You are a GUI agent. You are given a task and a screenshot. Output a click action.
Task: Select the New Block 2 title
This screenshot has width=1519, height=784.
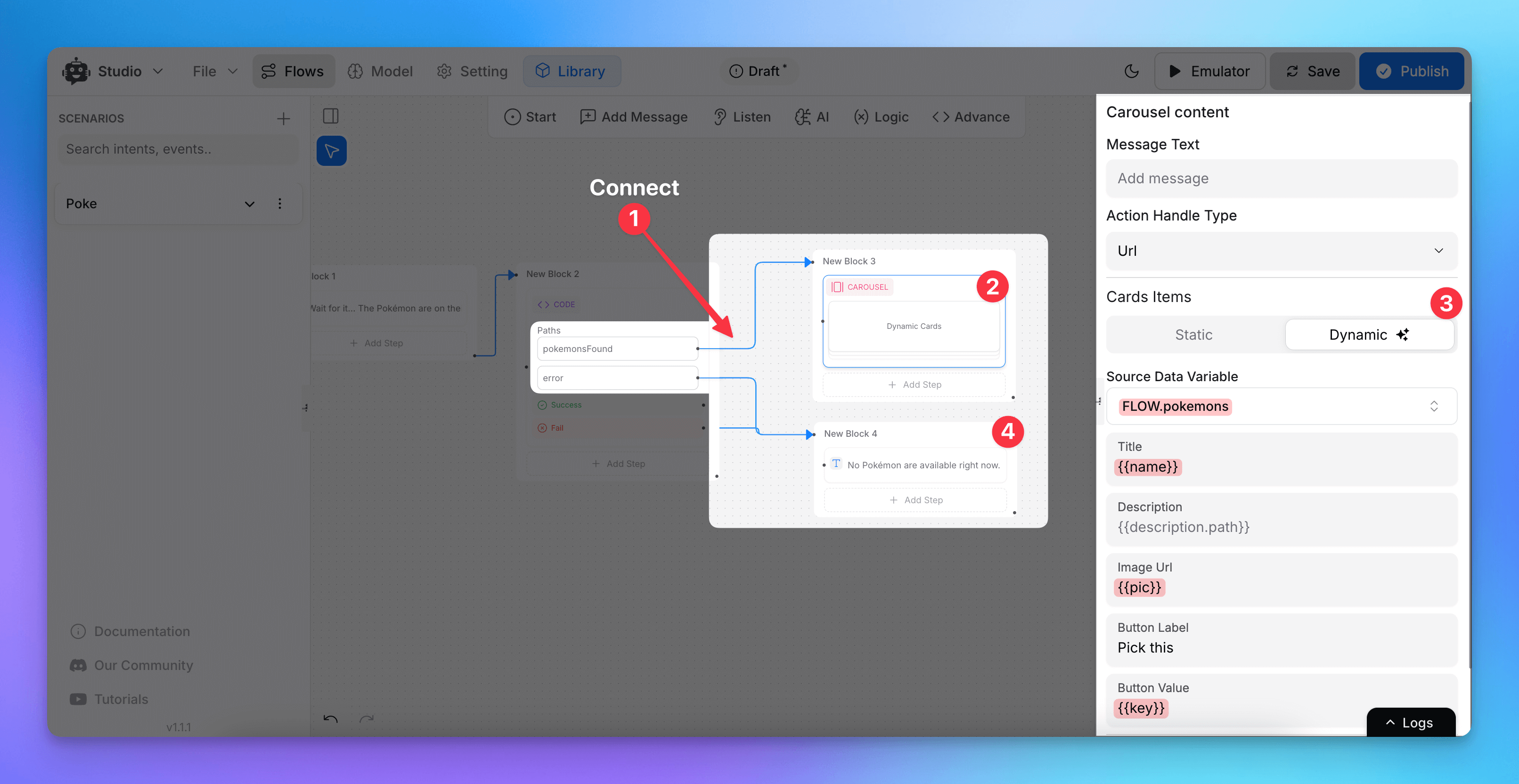point(553,274)
